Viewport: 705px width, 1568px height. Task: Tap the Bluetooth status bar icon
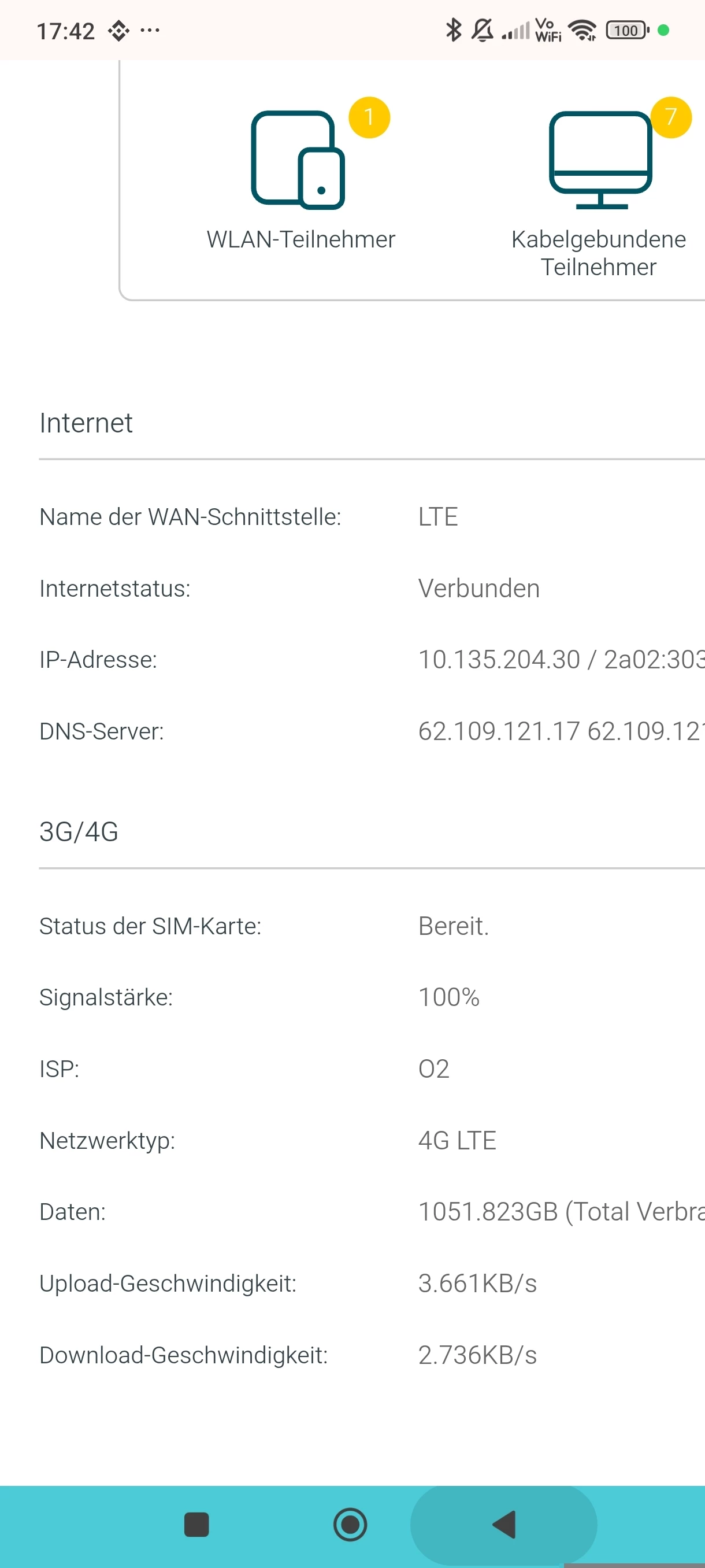[x=453, y=30]
